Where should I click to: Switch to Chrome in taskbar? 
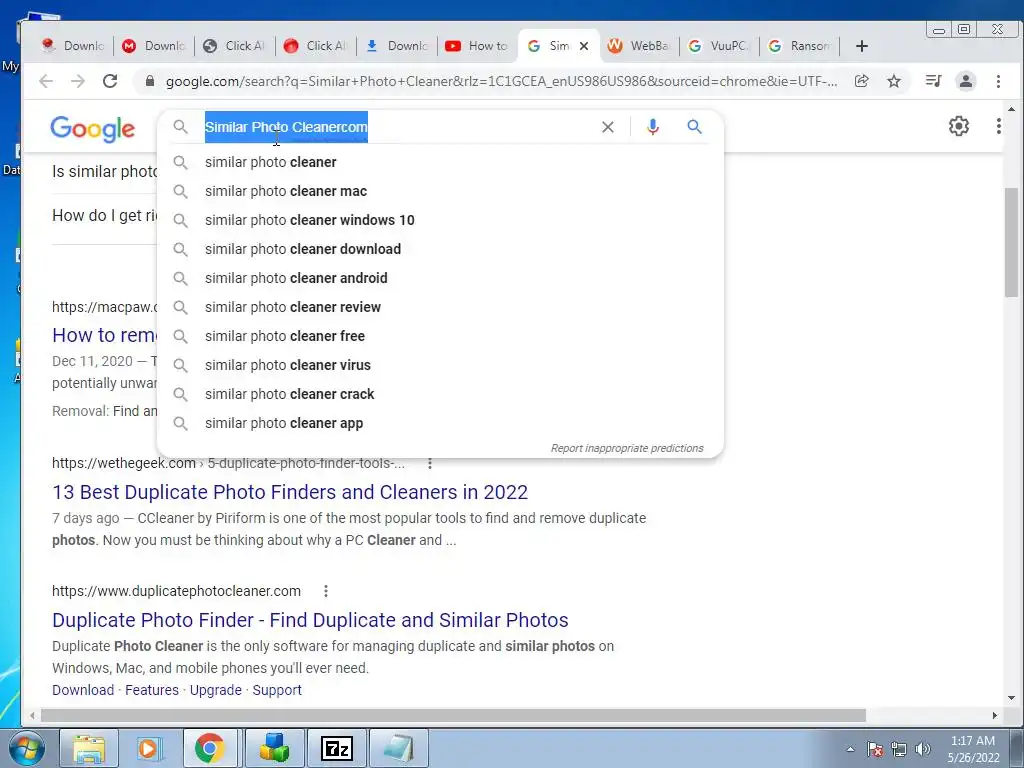point(210,748)
